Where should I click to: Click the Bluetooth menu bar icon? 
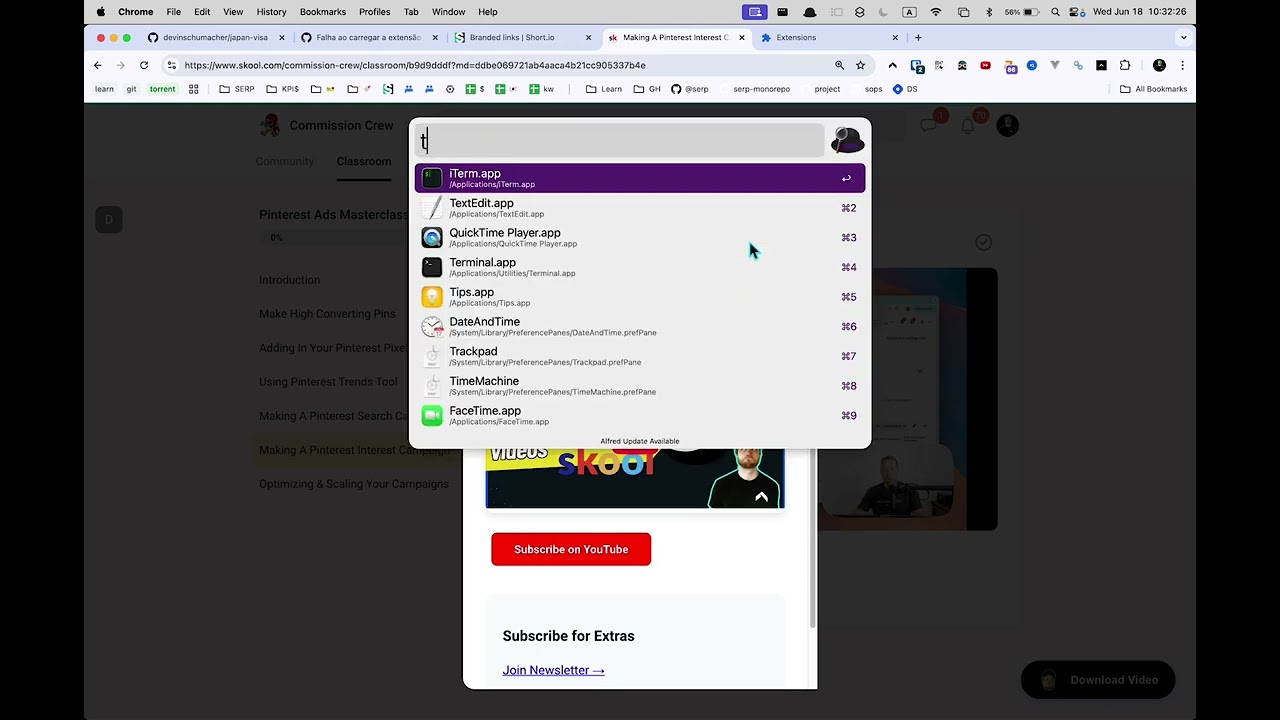tap(989, 12)
